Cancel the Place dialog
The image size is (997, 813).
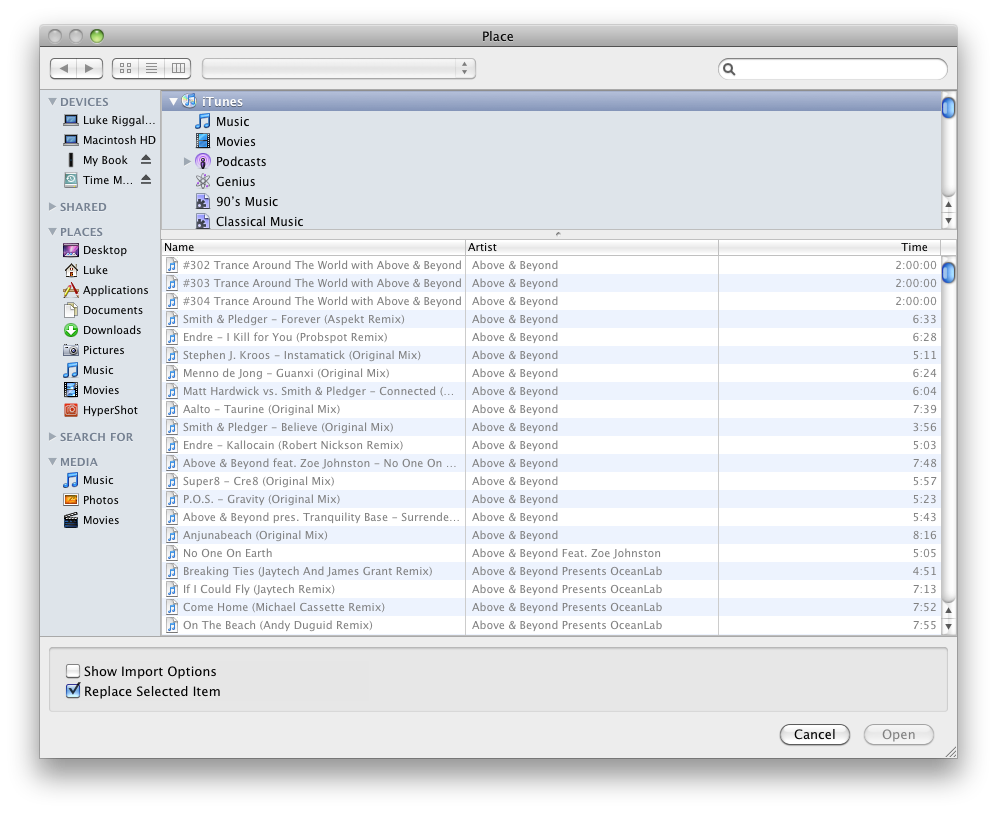815,734
